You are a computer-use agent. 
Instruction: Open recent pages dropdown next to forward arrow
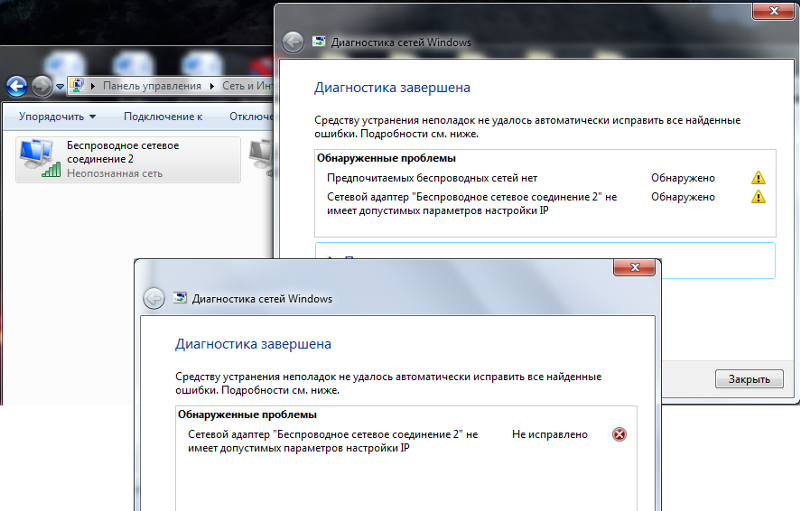pyautogui.click(x=60, y=87)
